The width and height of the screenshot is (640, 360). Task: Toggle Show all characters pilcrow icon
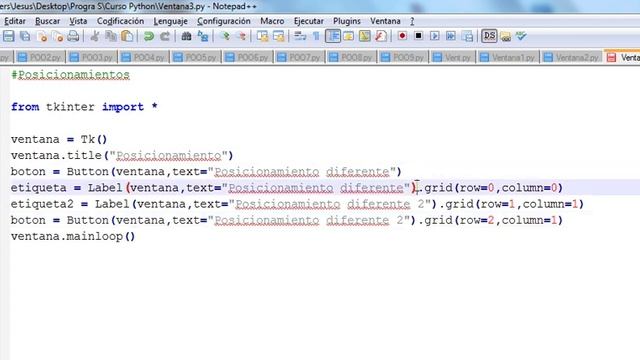[316, 36]
